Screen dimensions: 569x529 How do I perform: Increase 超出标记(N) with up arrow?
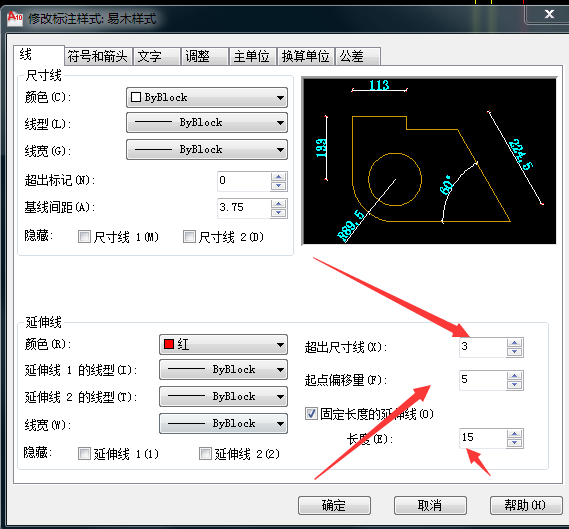point(279,177)
